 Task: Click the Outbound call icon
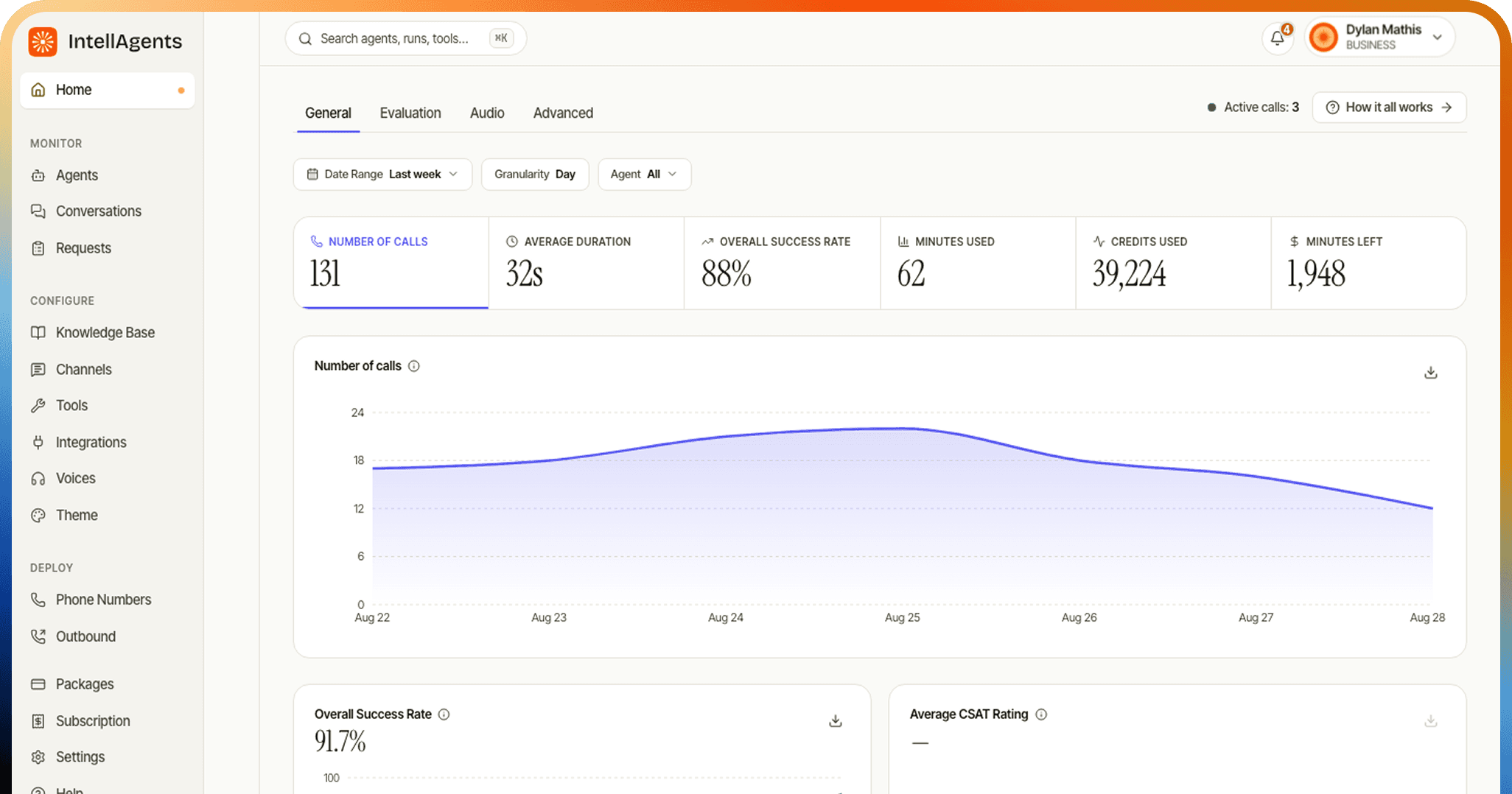[x=38, y=636]
